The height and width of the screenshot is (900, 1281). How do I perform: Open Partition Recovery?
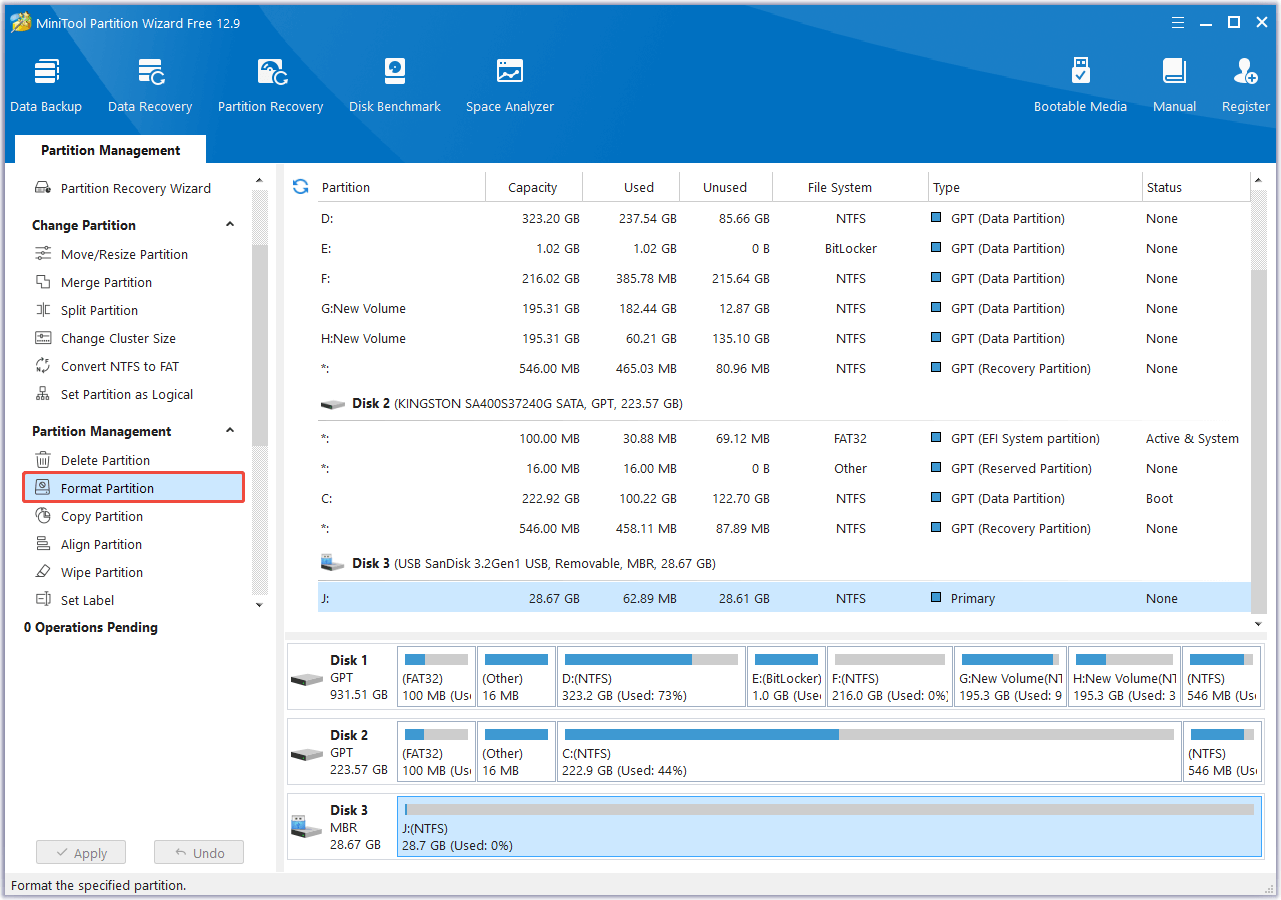click(270, 82)
